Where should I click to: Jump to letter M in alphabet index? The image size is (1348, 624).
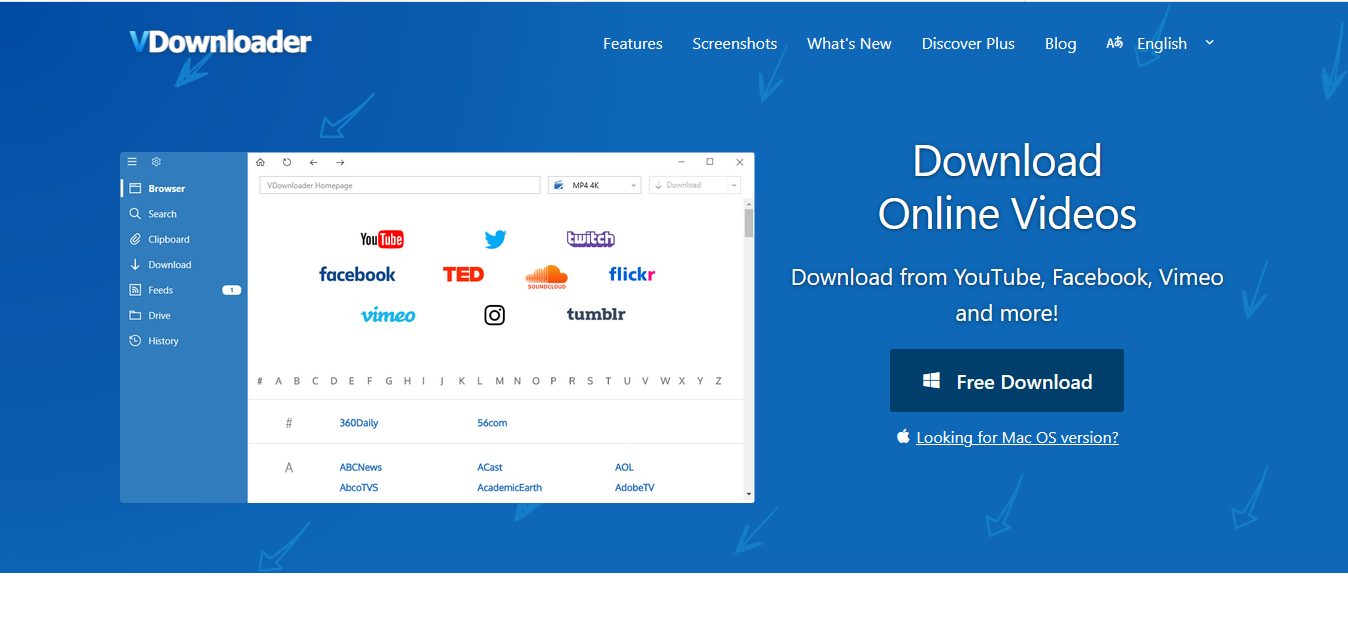tap(499, 381)
